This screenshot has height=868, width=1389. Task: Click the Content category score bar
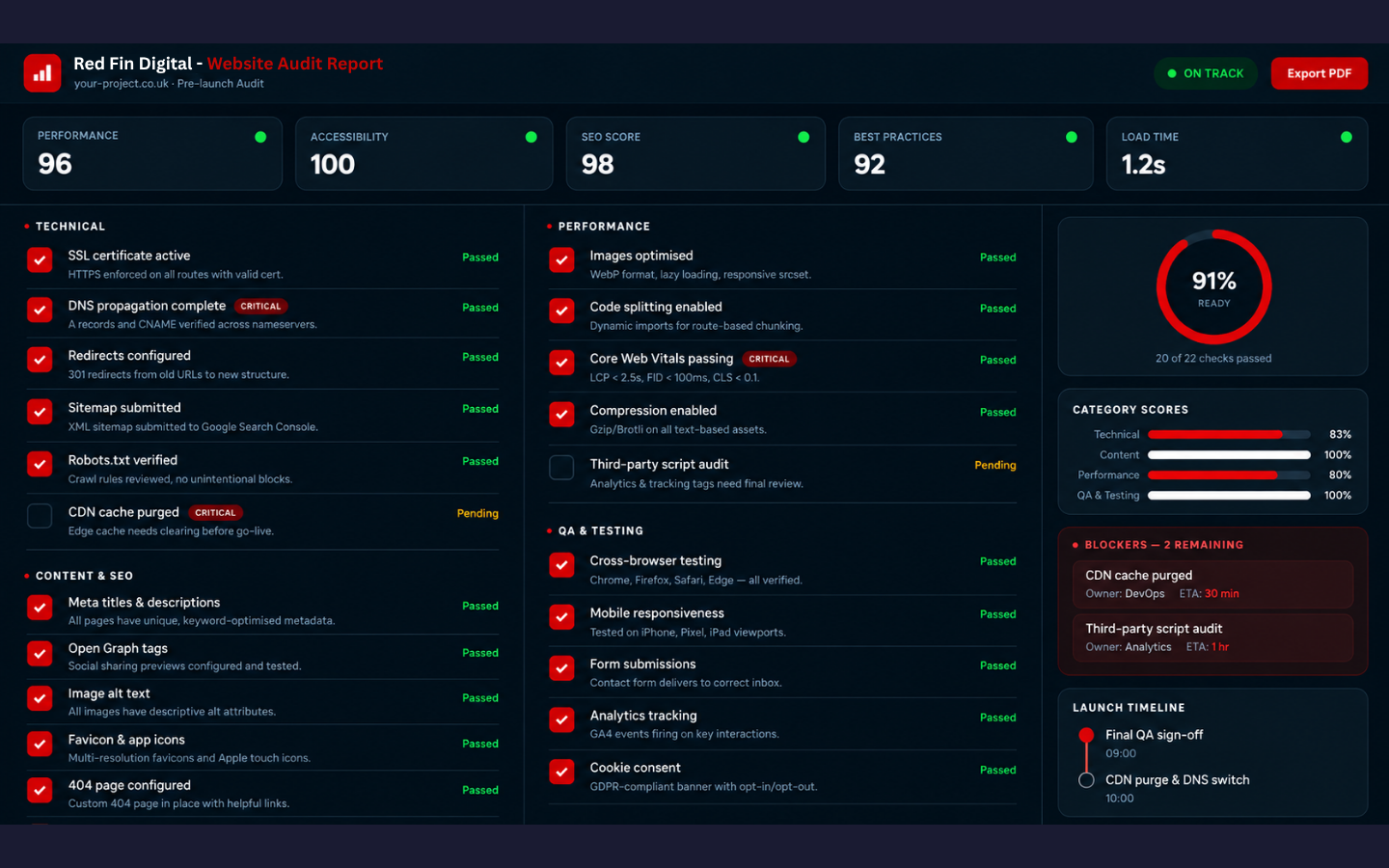[x=1229, y=455]
